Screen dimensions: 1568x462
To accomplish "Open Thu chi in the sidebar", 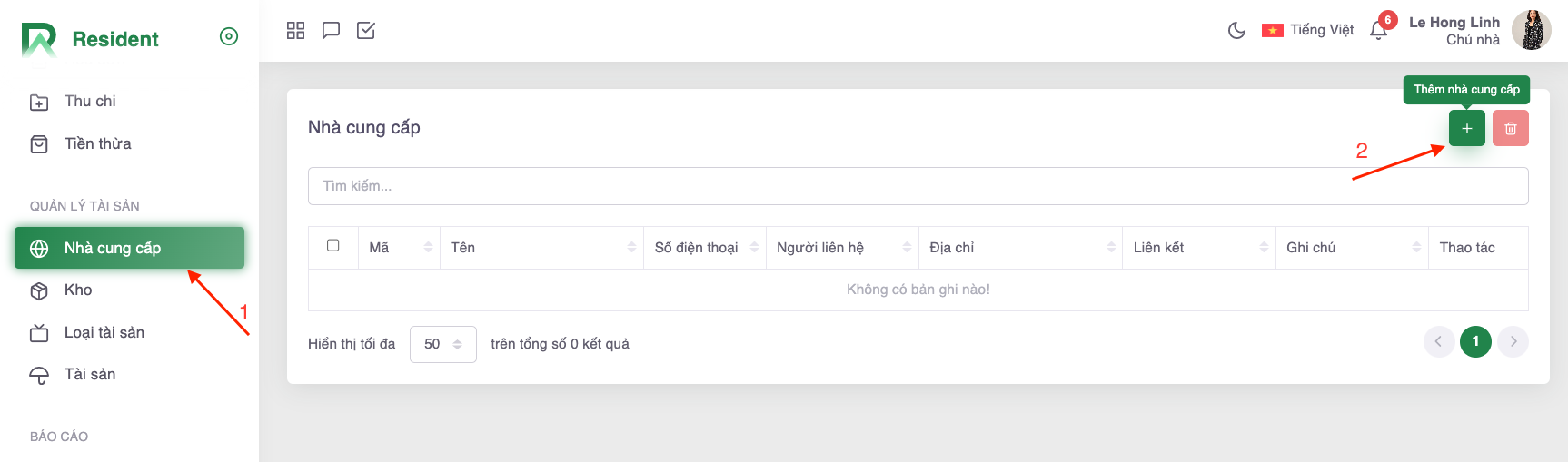I will pyautogui.click(x=90, y=102).
